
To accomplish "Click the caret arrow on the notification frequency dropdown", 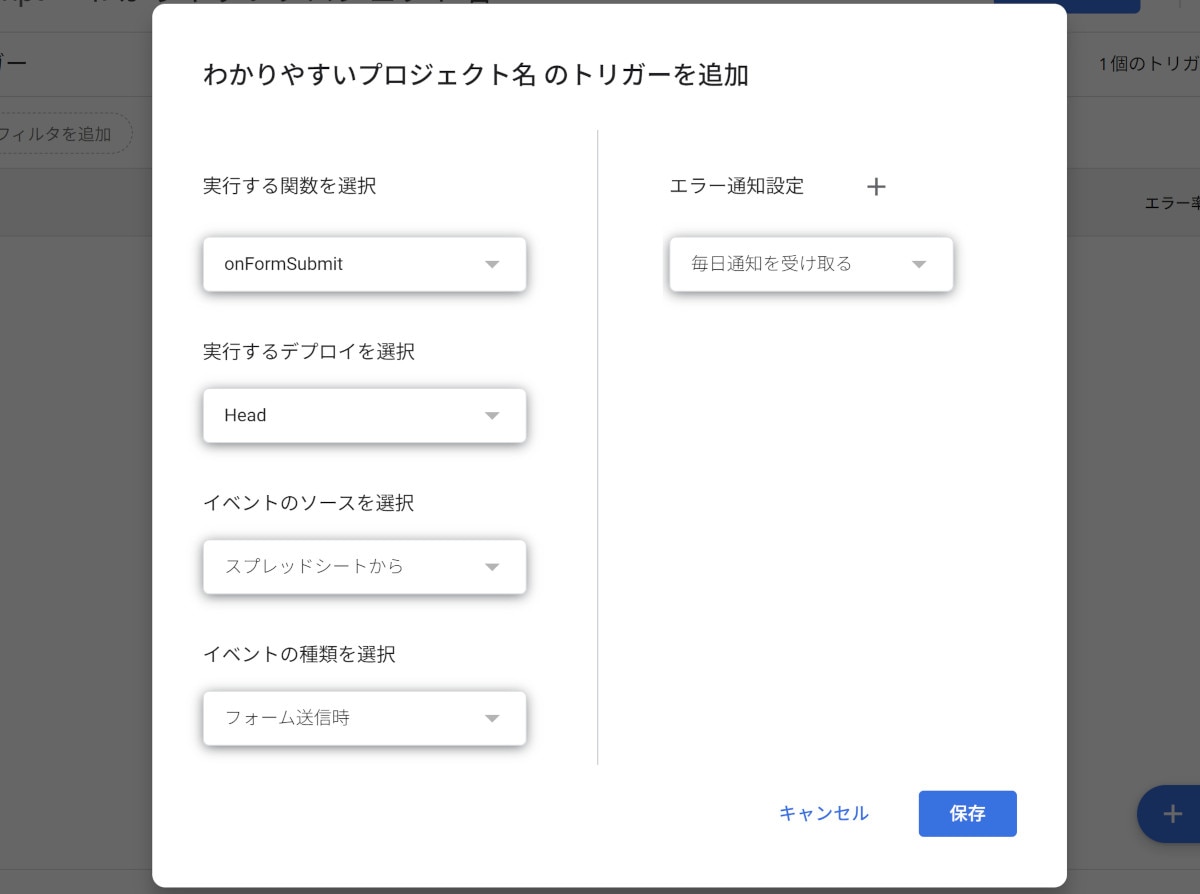I will 918,264.
